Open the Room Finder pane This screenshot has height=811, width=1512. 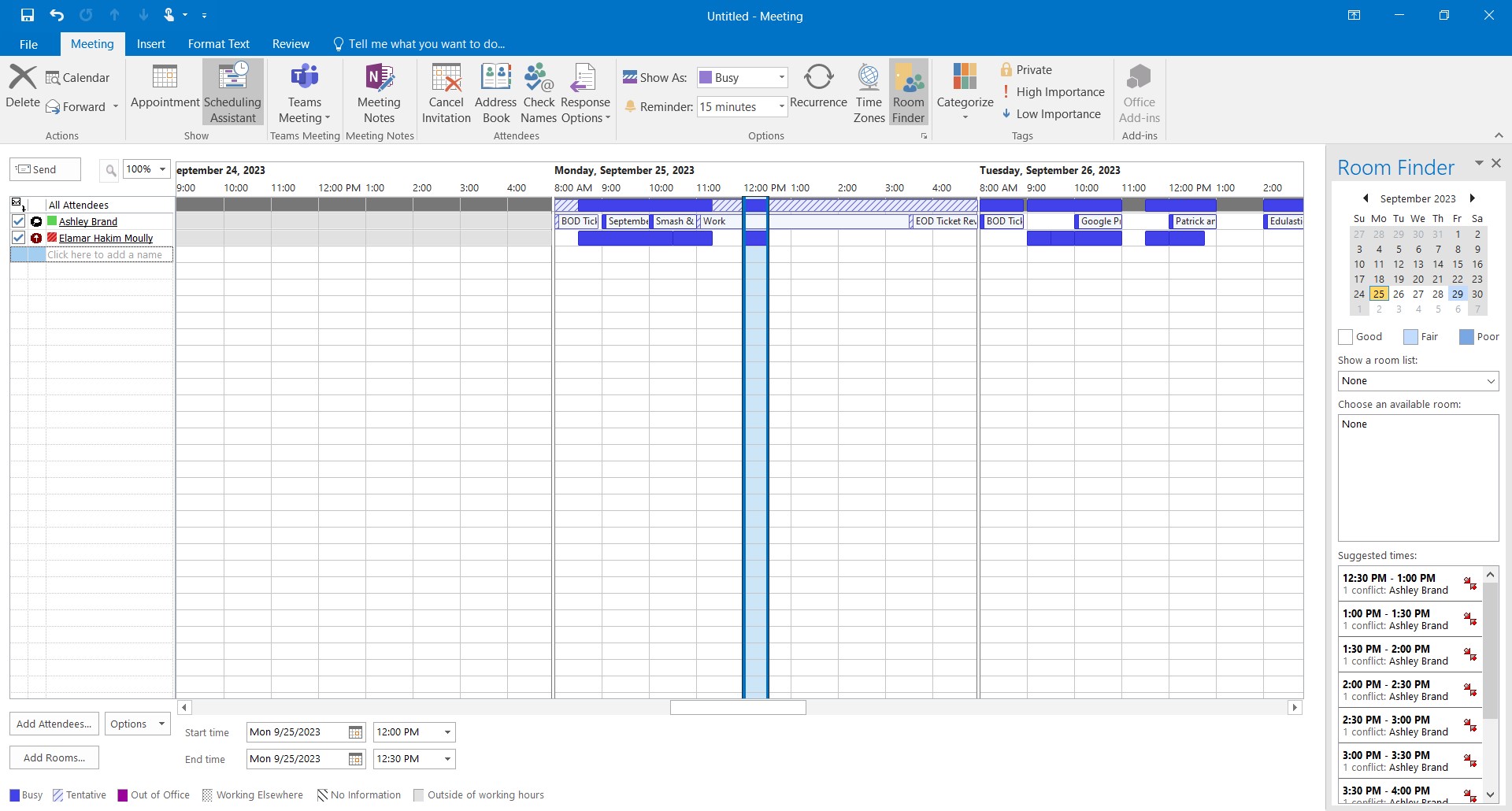[x=908, y=91]
